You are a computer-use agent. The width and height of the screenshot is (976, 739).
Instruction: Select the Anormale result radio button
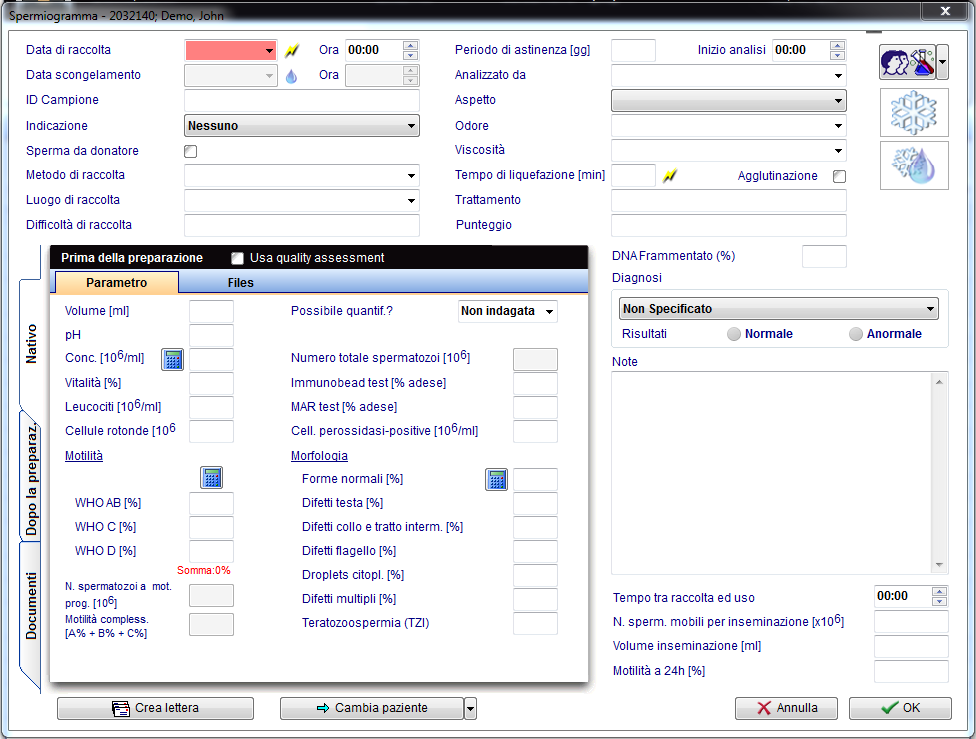856,334
